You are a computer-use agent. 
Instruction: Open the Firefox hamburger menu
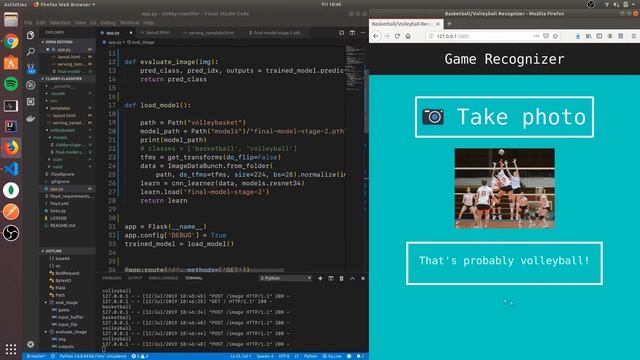pos(634,36)
